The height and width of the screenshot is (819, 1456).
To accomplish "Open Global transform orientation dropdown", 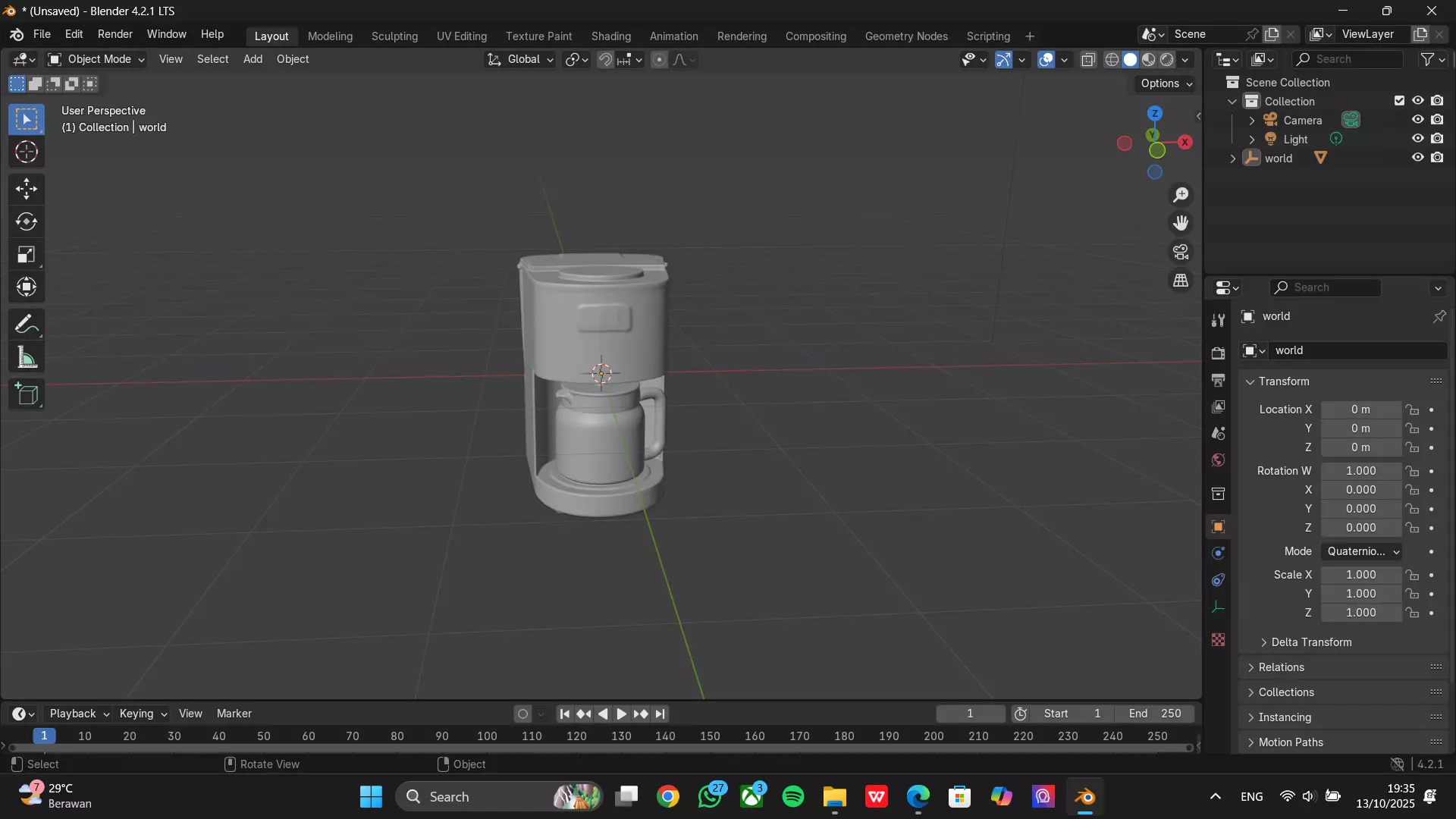I will (520, 59).
